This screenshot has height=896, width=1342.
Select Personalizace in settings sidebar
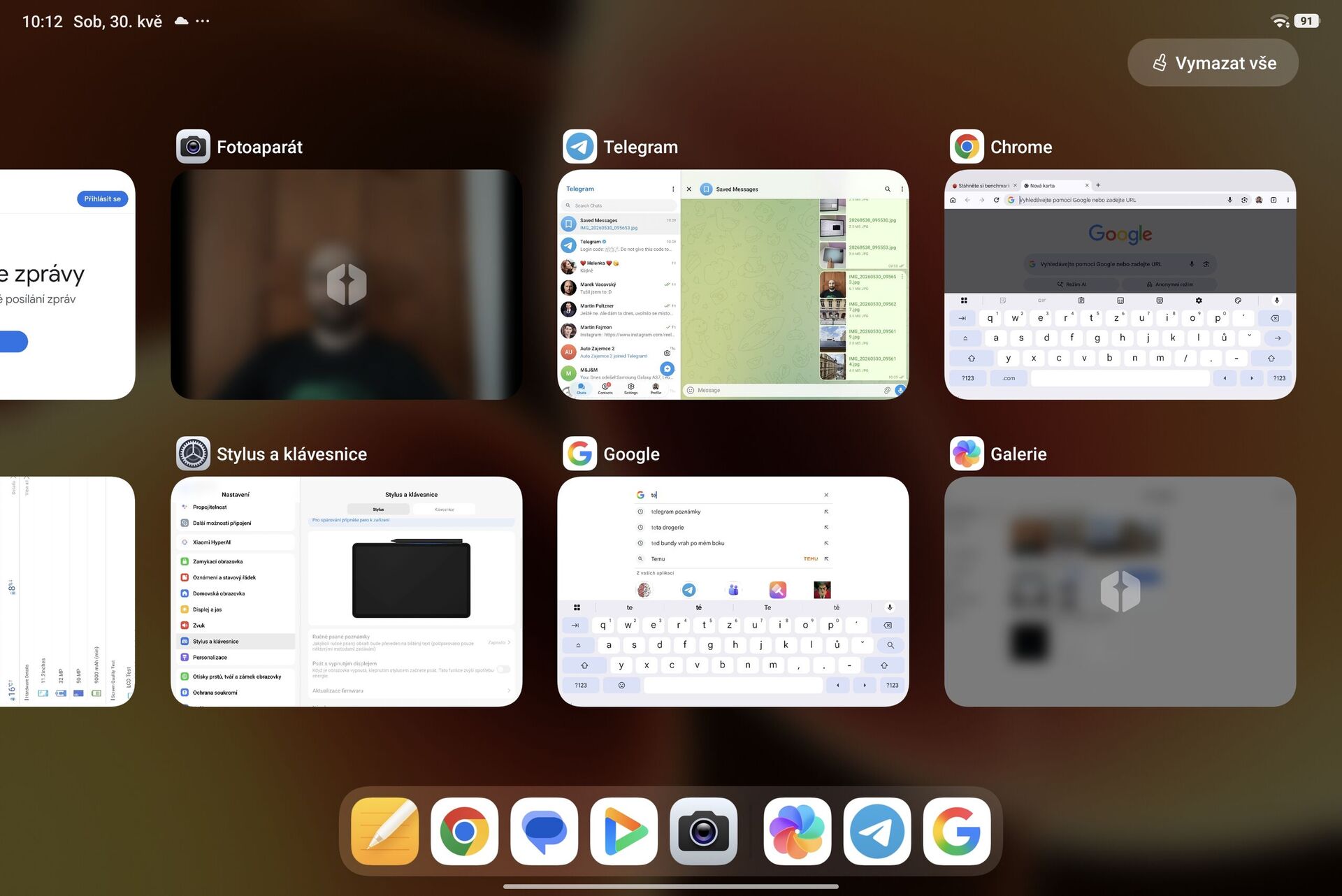(x=237, y=658)
